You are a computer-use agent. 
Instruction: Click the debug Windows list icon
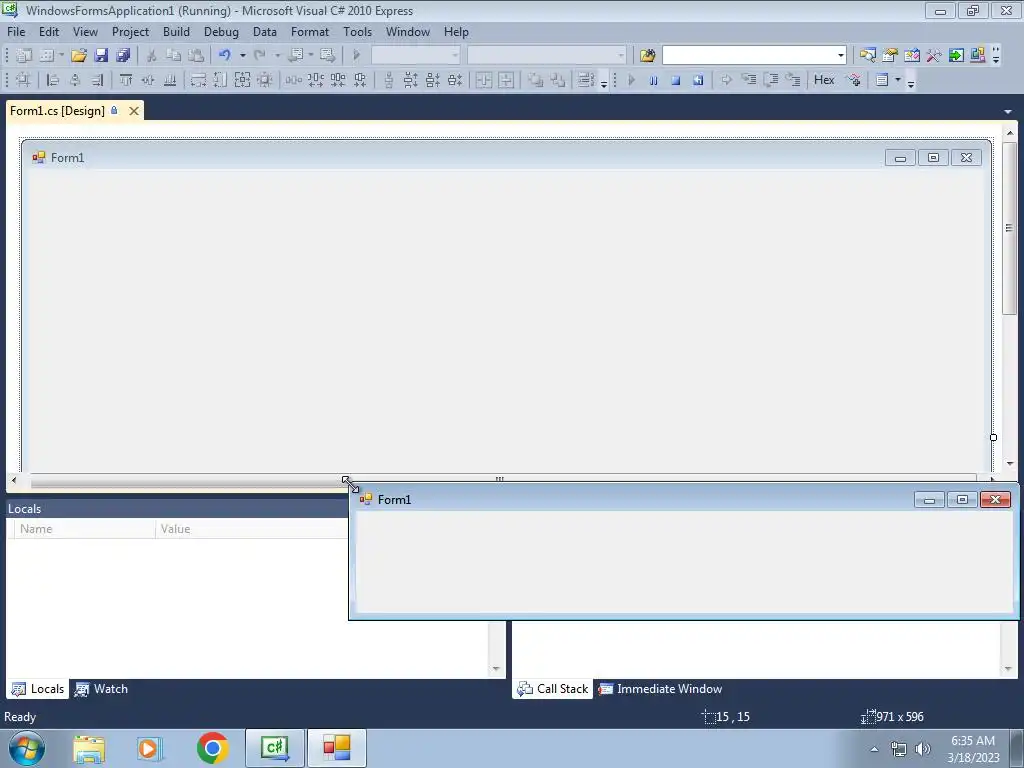coord(882,80)
